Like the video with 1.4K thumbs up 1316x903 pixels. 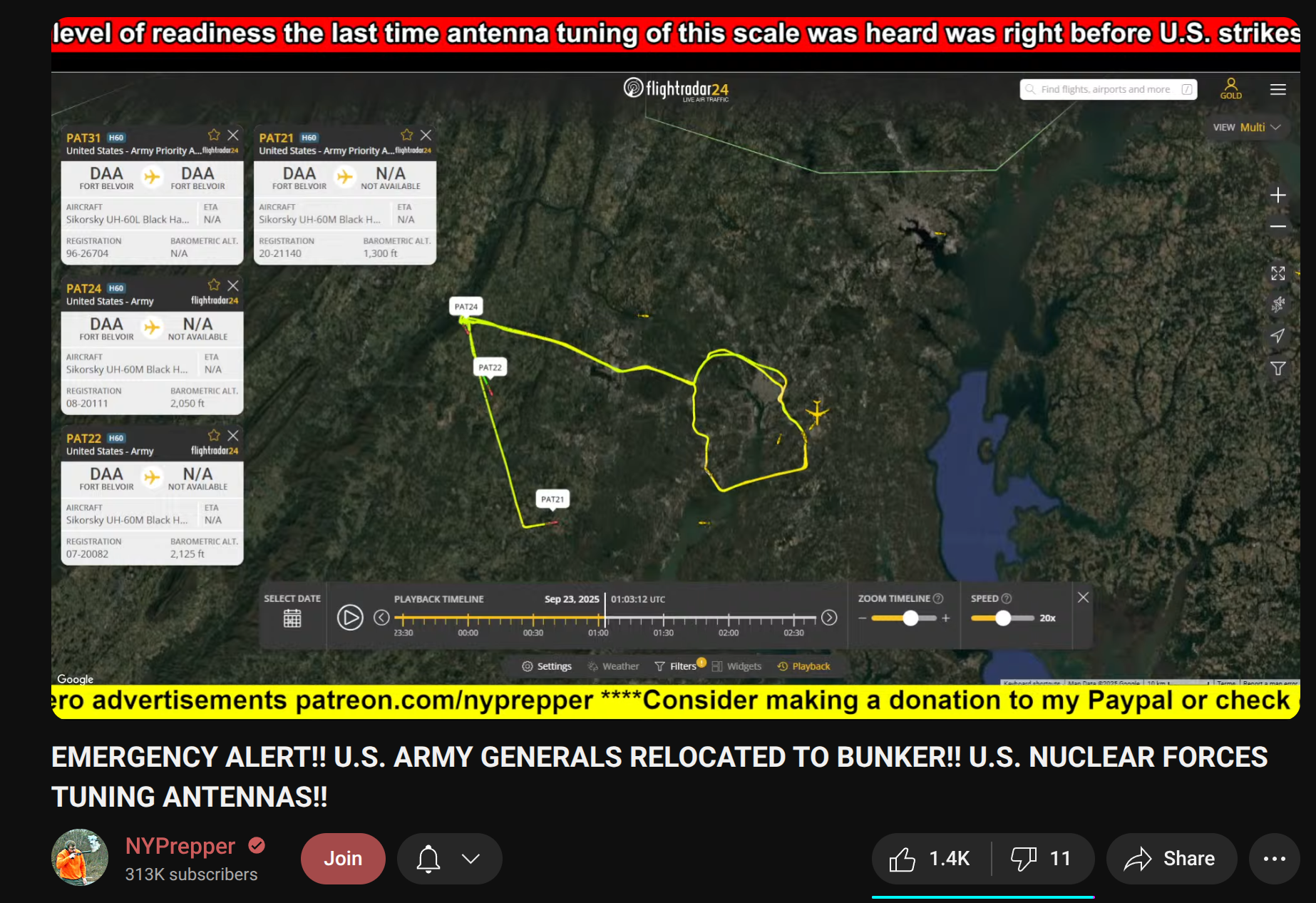click(x=930, y=859)
